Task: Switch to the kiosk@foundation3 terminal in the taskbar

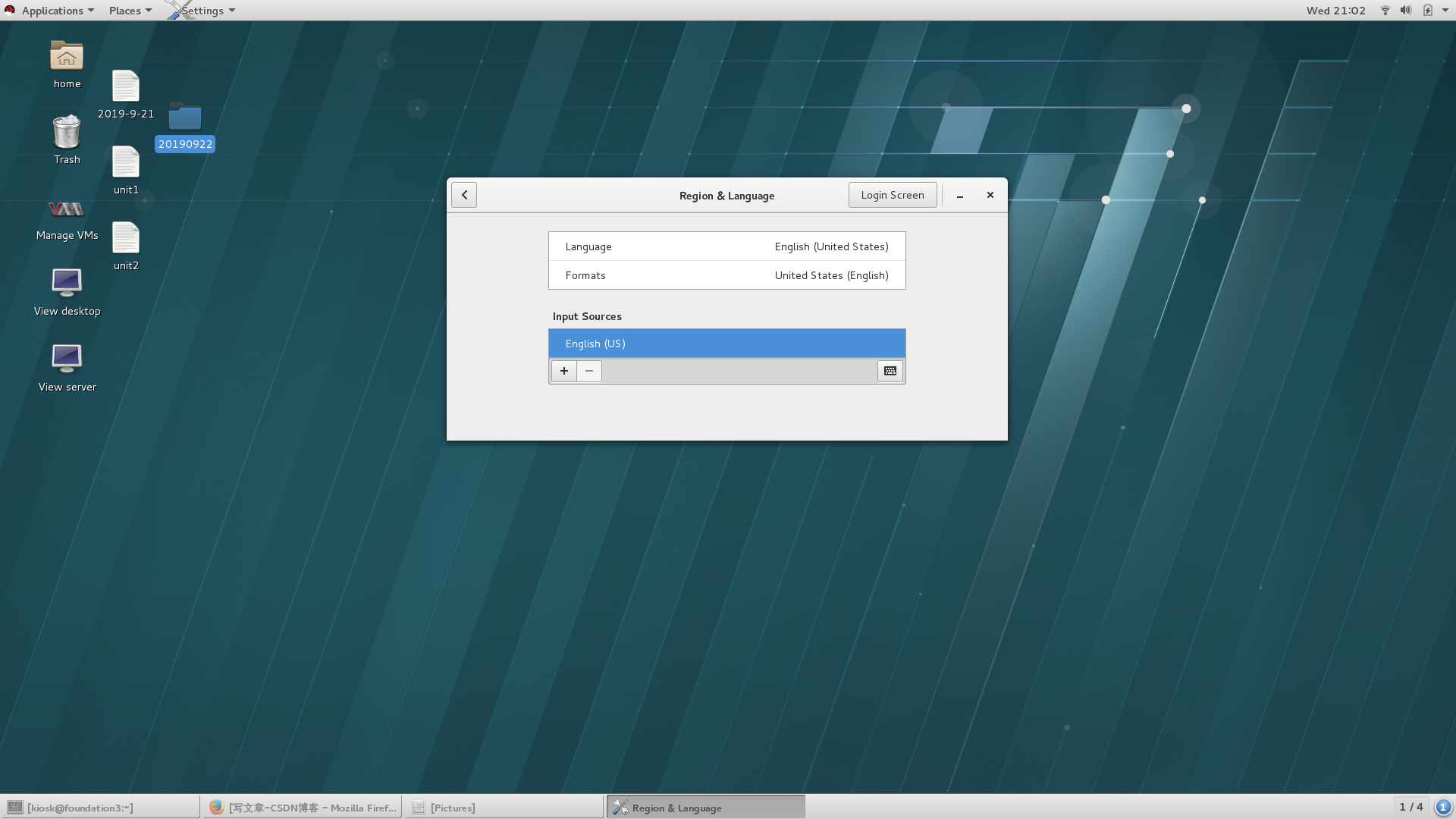Action: click(100, 808)
